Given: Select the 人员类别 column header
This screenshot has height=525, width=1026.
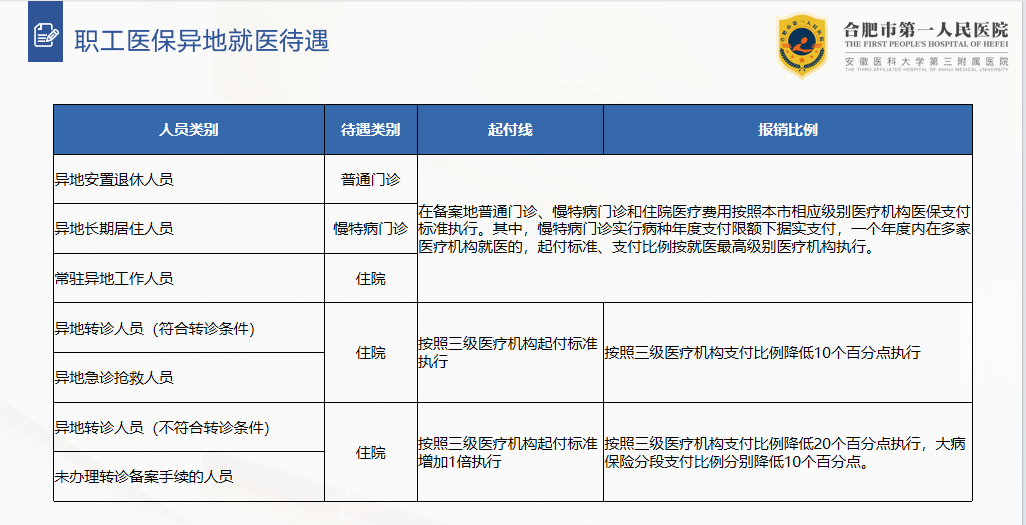Looking at the screenshot, I should [x=188, y=130].
